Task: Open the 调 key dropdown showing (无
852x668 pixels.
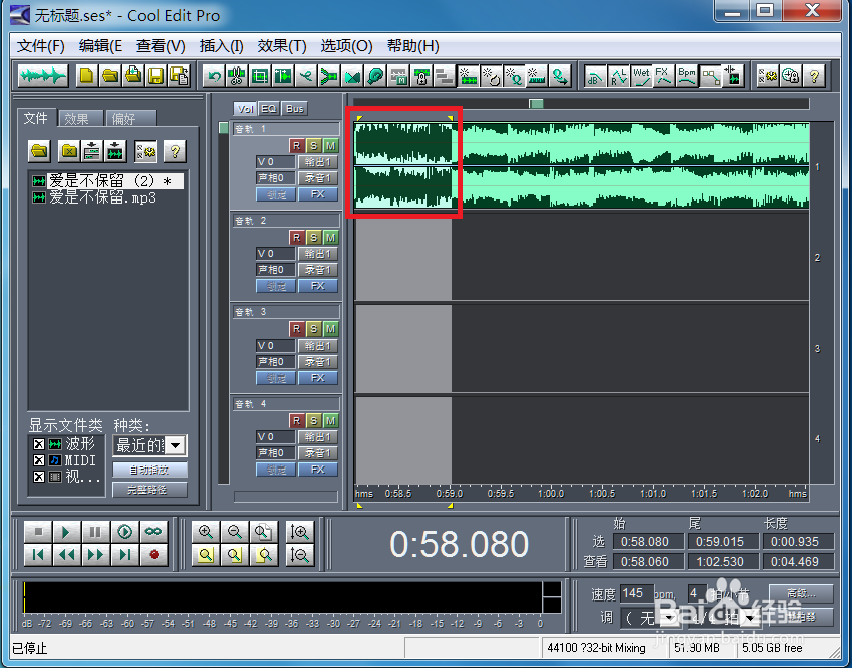Action: (668, 618)
